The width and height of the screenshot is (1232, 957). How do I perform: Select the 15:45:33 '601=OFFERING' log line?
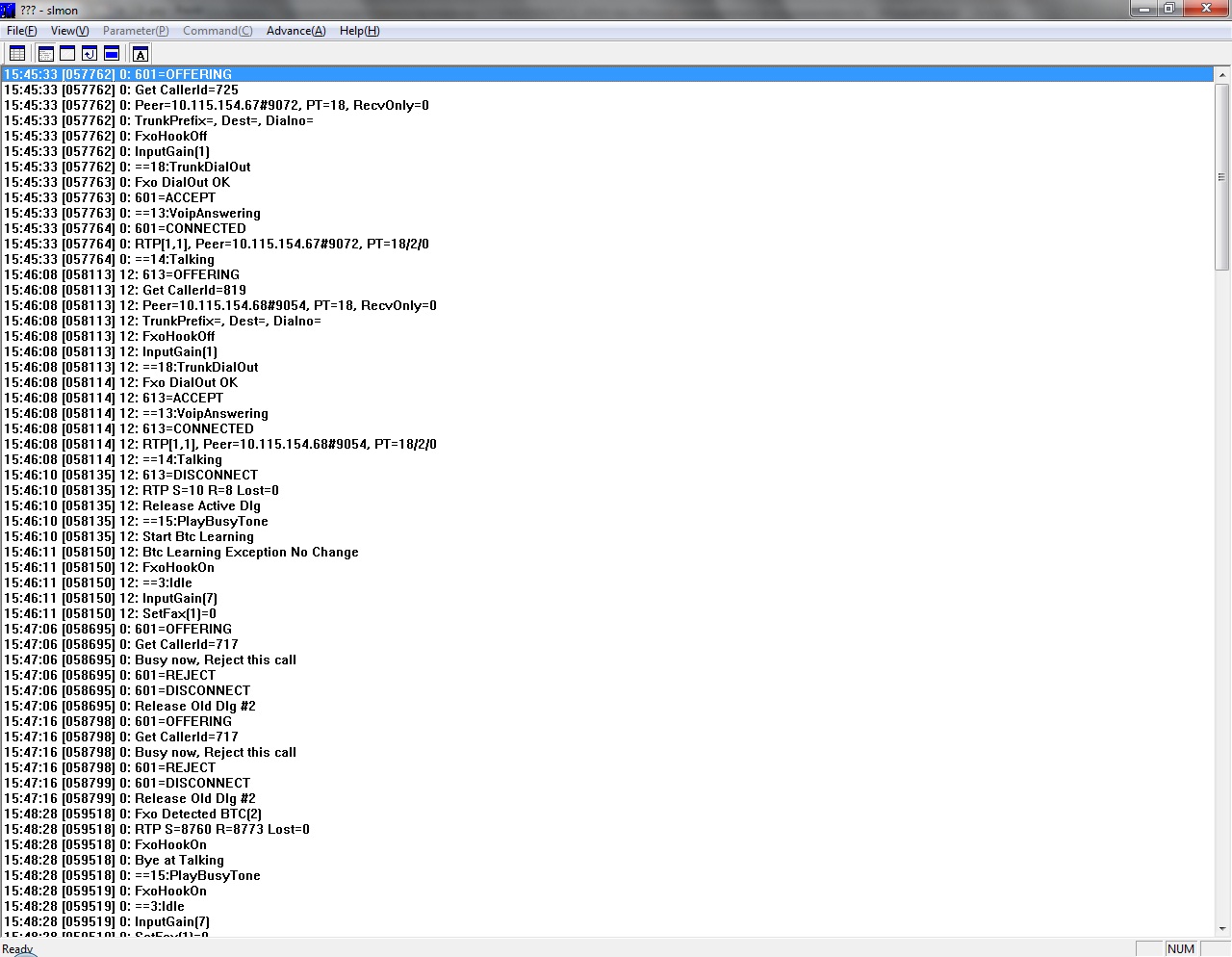point(607,74)
